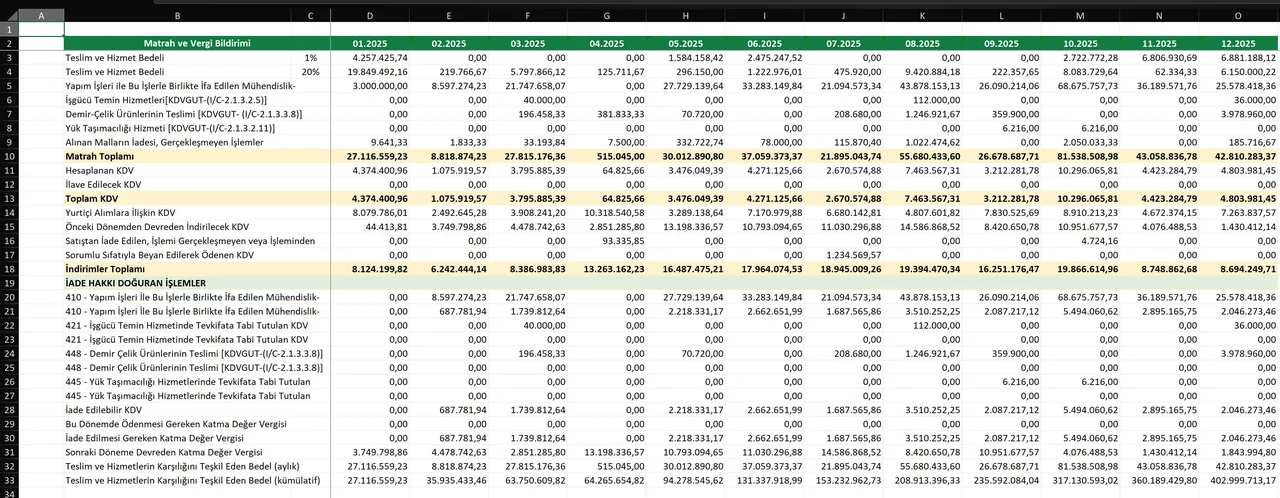The width and height of the screenshot is (1280, 498).
Task: Select Toplam KDV value for 08.2025
Action: [922, 199]
